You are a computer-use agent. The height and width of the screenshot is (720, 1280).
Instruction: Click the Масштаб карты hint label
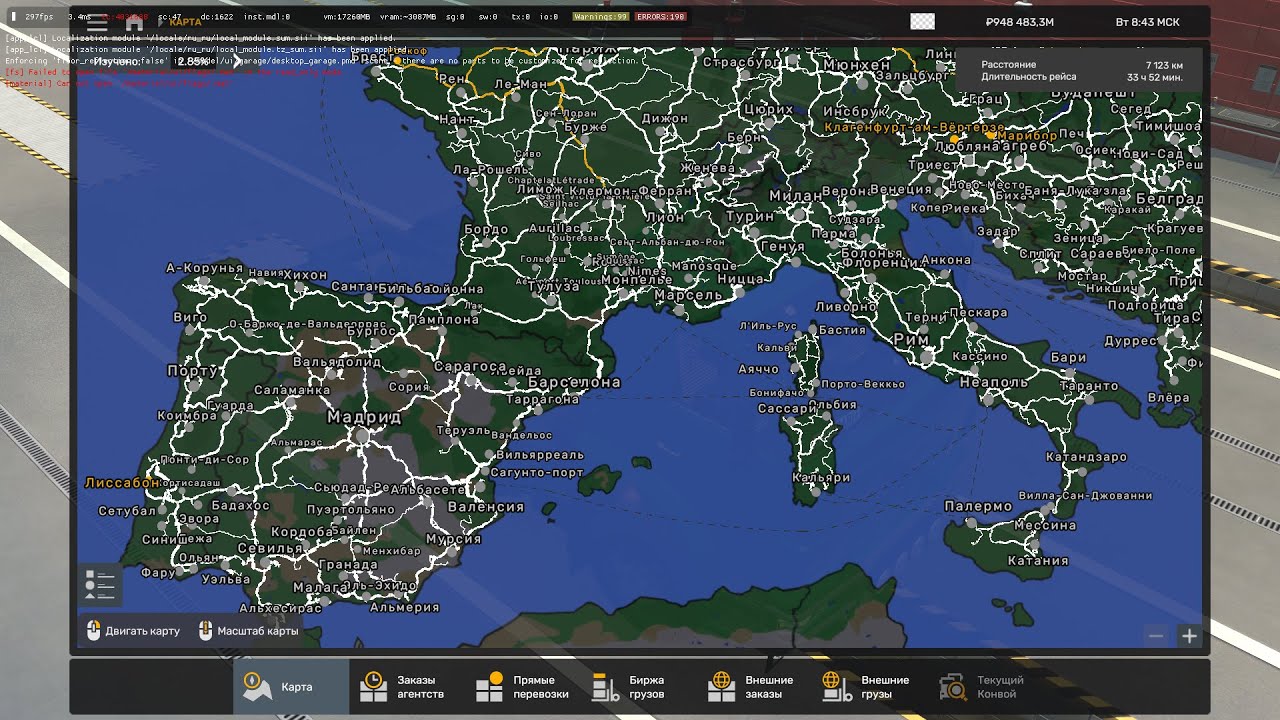258,631
